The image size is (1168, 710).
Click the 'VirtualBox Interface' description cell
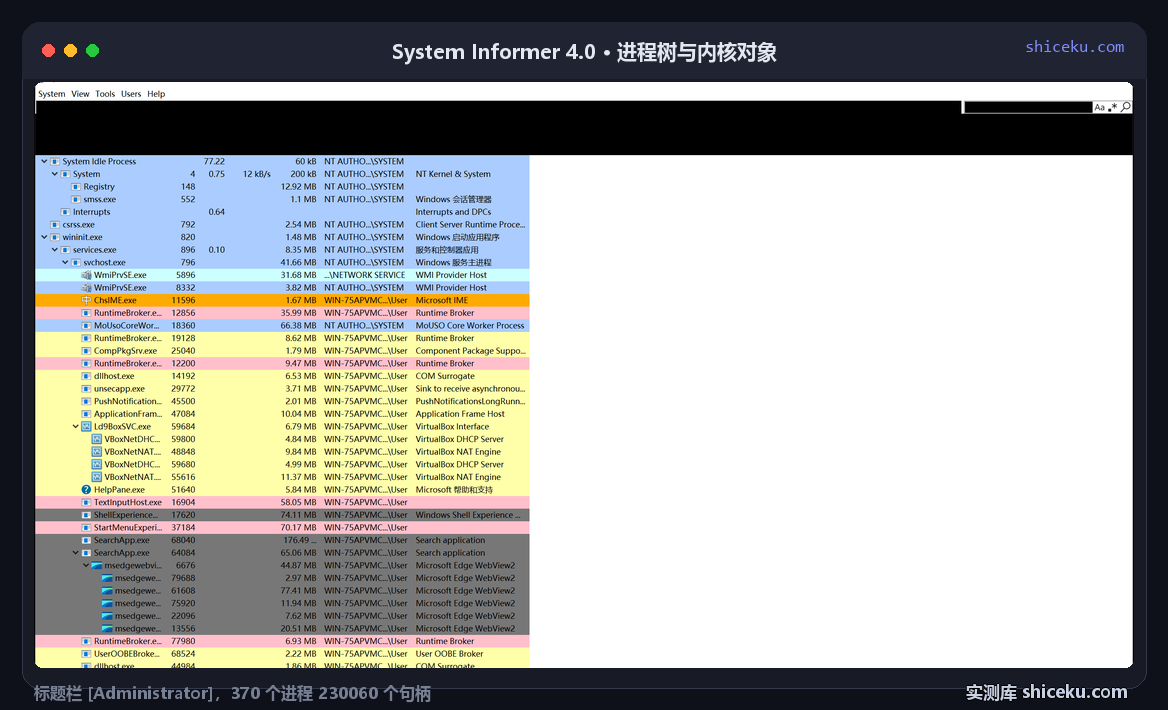tap(452, 427)
